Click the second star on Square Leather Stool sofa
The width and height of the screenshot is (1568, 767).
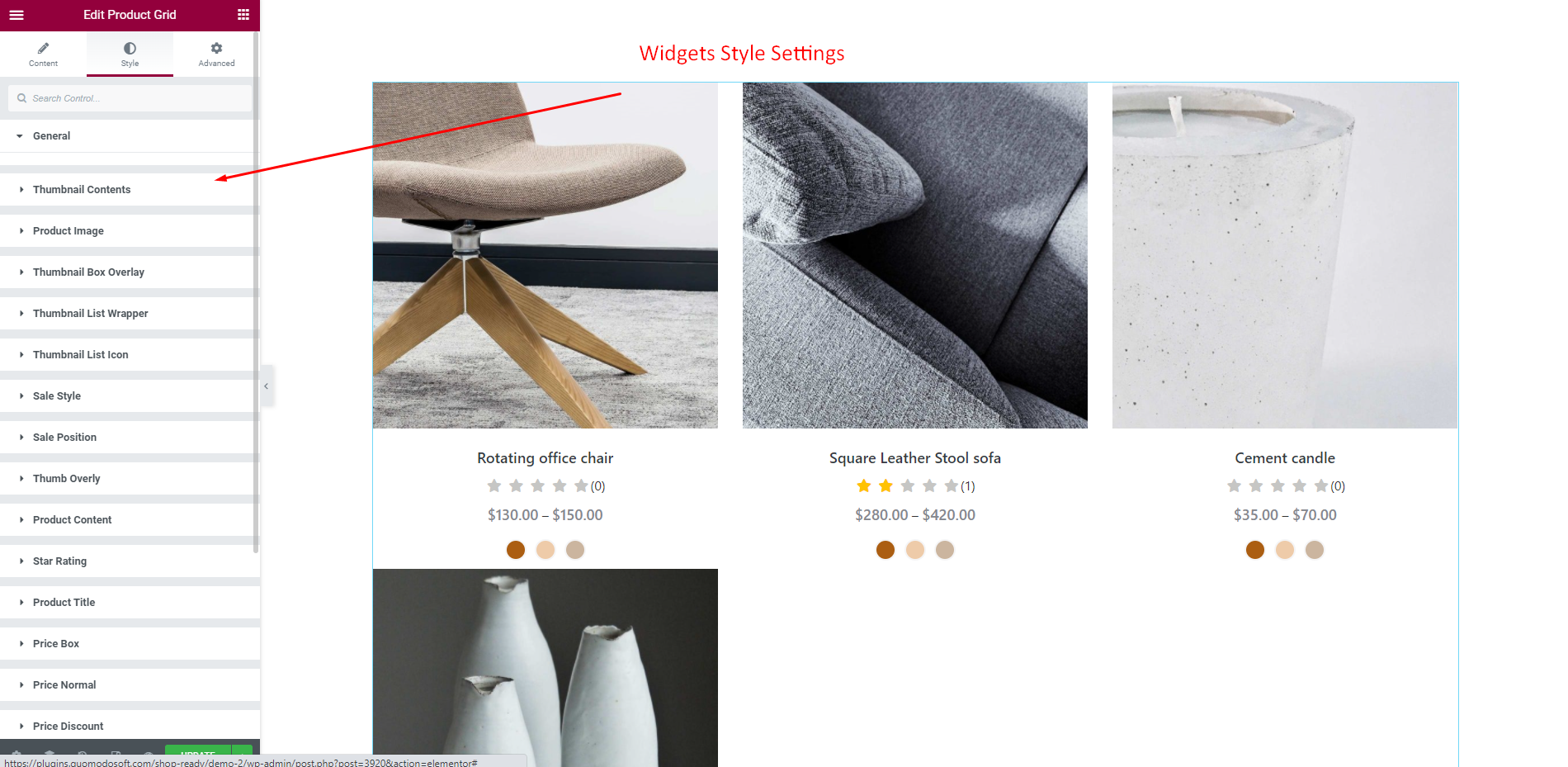click(886, 485)
